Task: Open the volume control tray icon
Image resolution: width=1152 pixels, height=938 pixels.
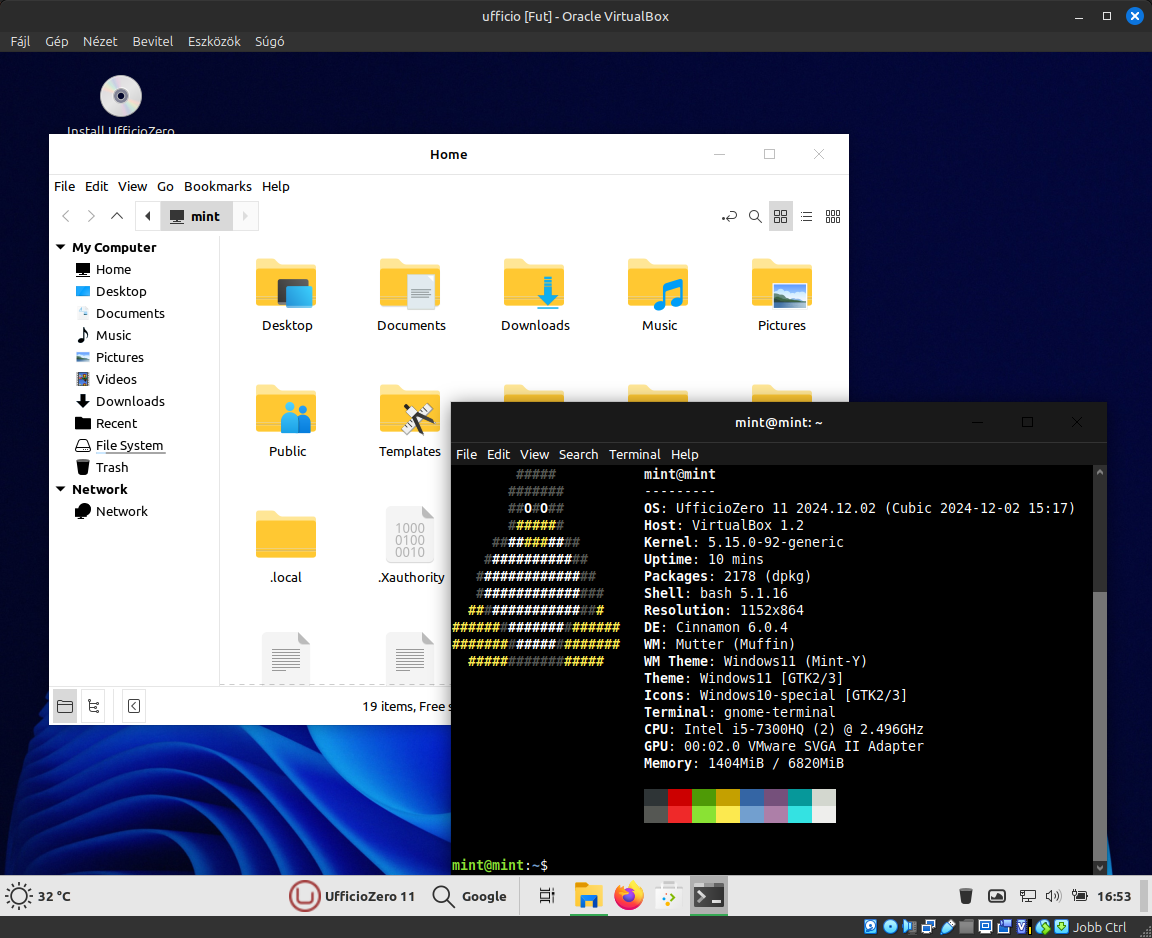Action: pos(1053,896)
